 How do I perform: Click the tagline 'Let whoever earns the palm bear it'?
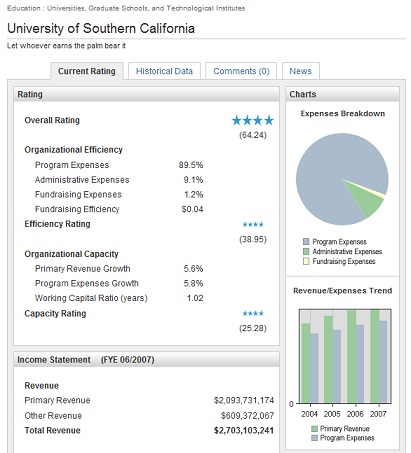tap(66, 46)
